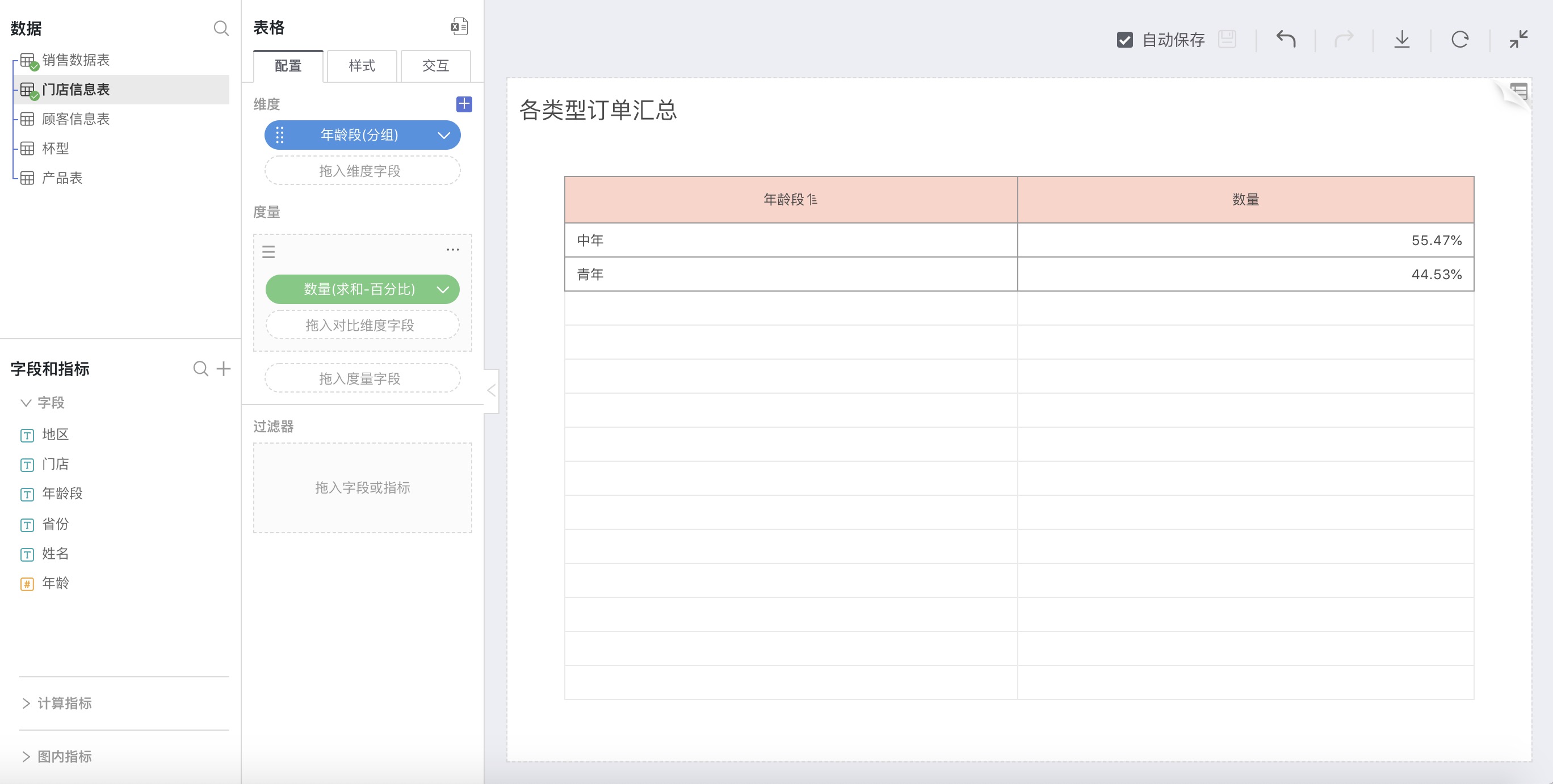Click the 销售数据表 table icon

pyautogui.click(x=28, y=60)
